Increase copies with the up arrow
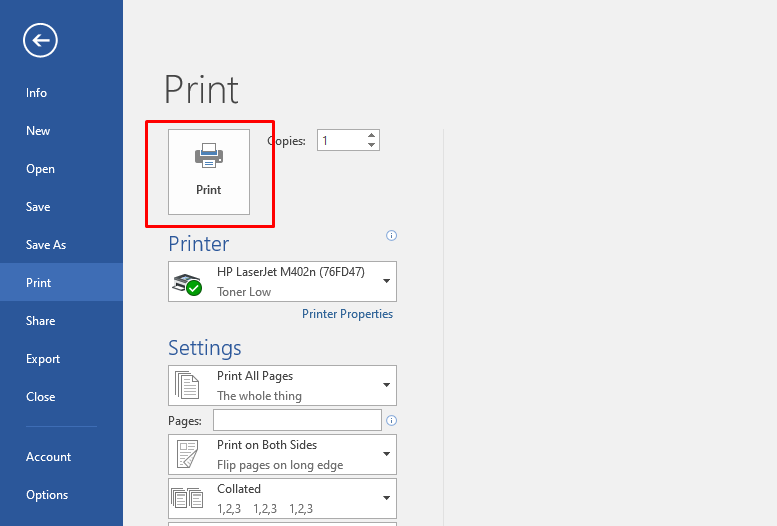 tap(372, 135)
